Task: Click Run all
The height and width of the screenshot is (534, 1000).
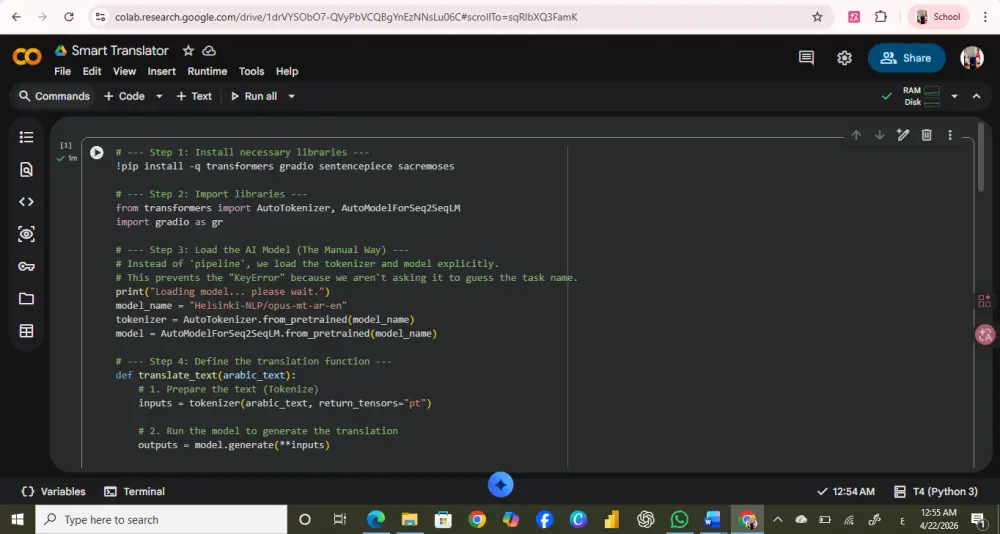Action: click(254, 96)
